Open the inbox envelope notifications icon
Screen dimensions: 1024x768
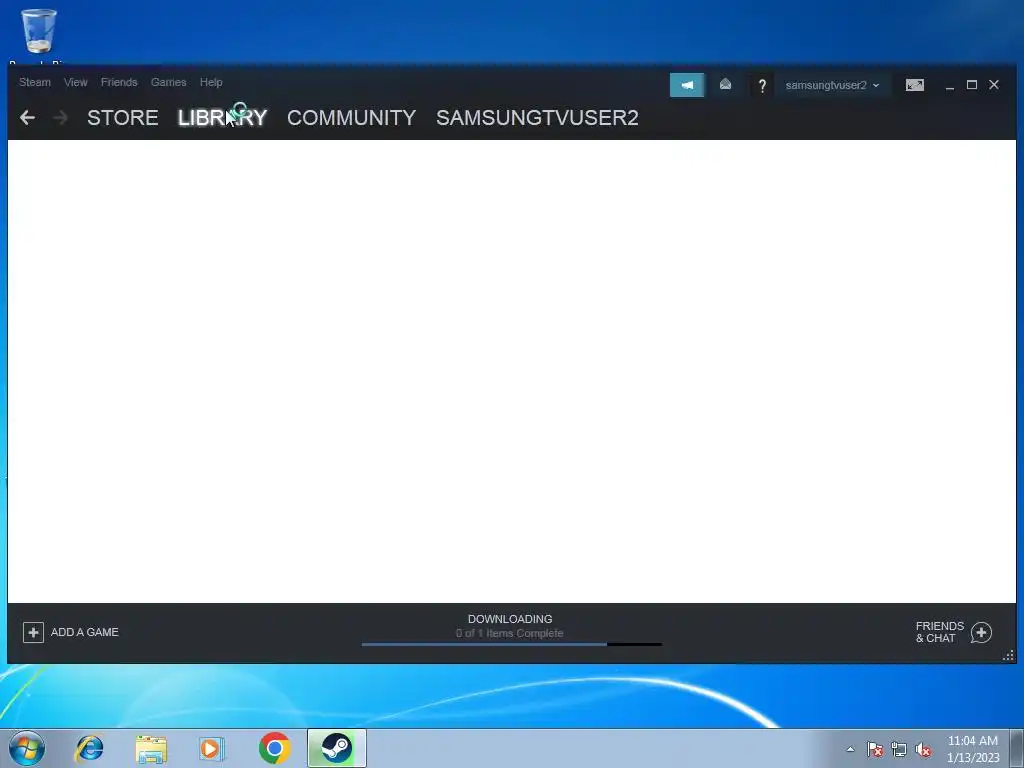click(x=725, y=85)
